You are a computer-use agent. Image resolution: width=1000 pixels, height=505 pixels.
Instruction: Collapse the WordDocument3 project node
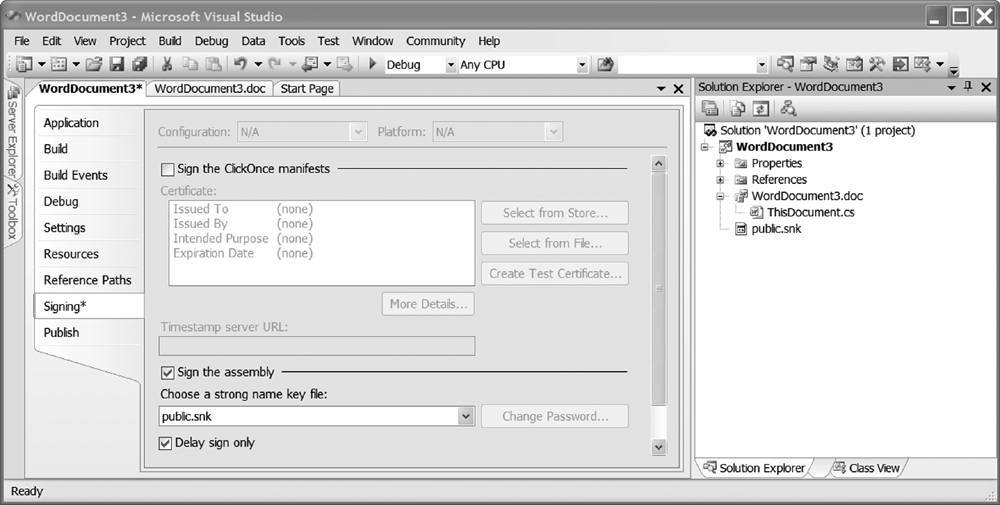pos(705,147)
